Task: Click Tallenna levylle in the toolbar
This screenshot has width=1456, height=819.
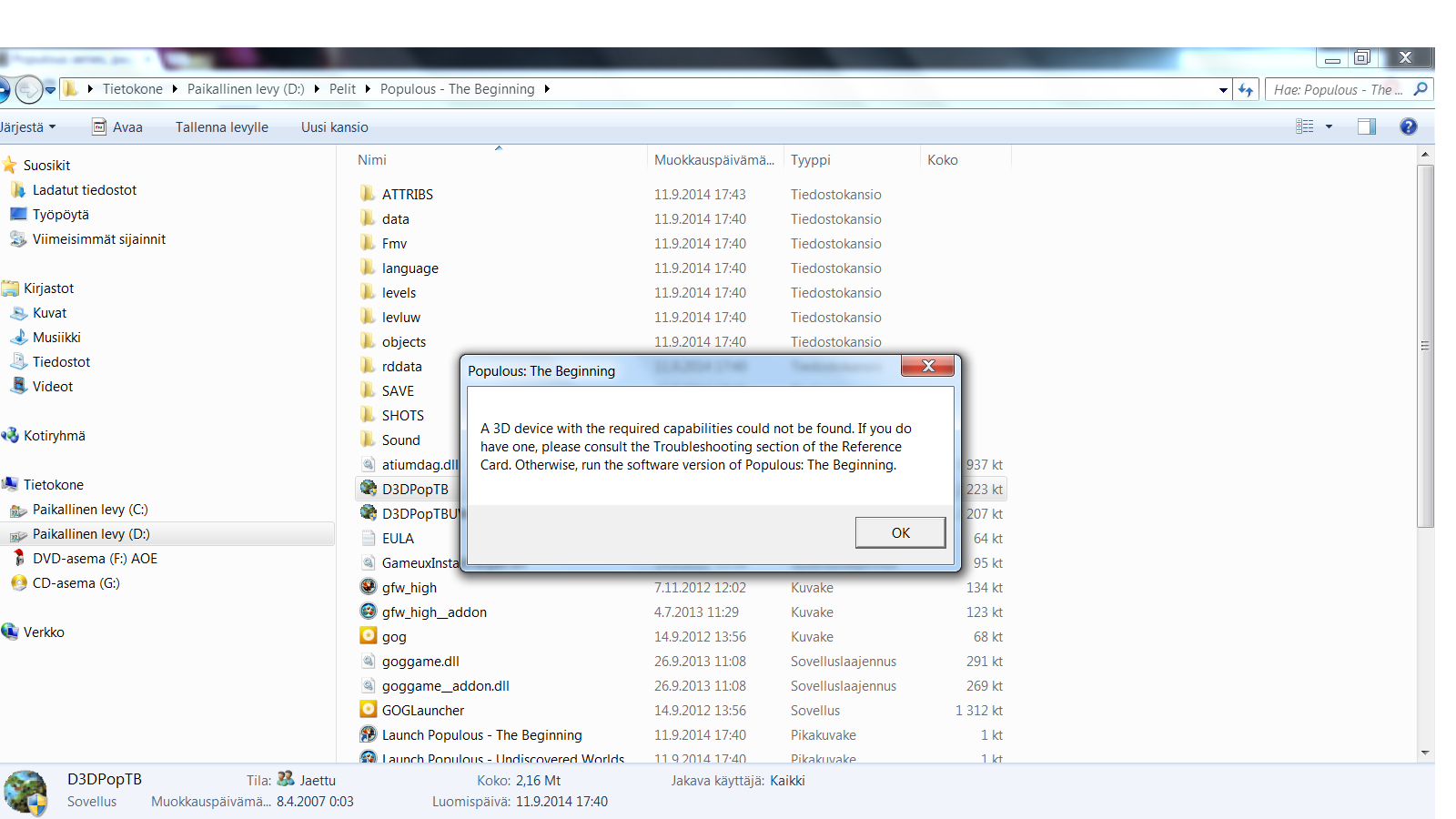Action: click(x=222, y=126)
